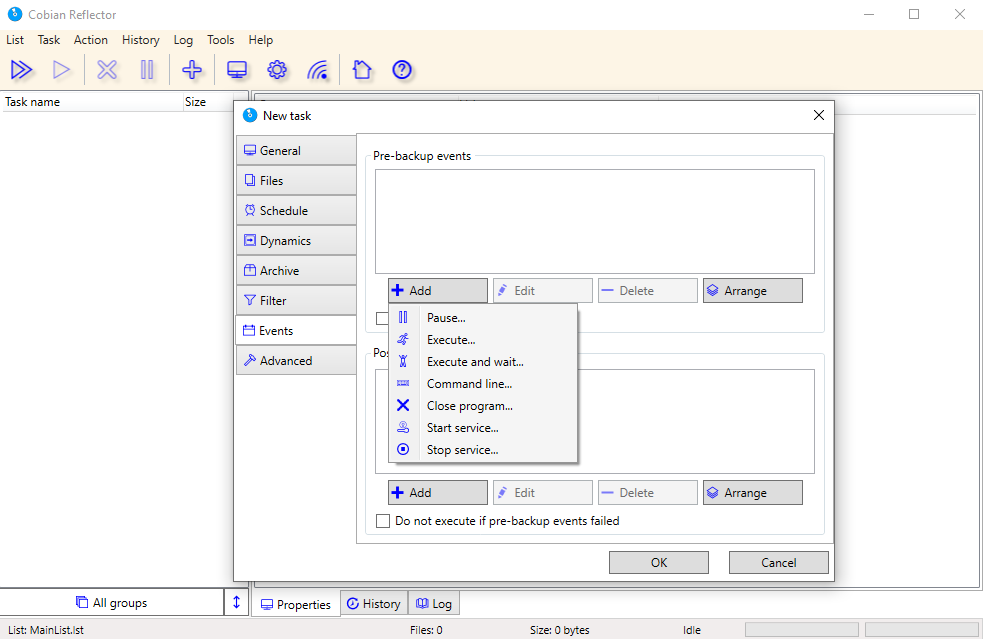Pause backup toolbar icon

coord(147,70)
